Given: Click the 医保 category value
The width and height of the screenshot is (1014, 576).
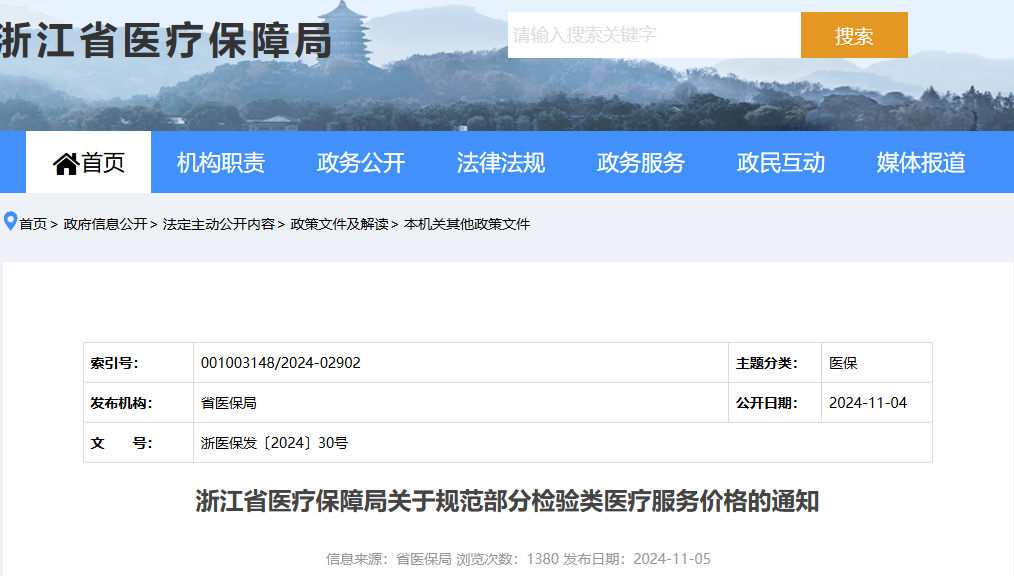Looking at the screenshot, I should pyautogui.click(x=843, y=363).
